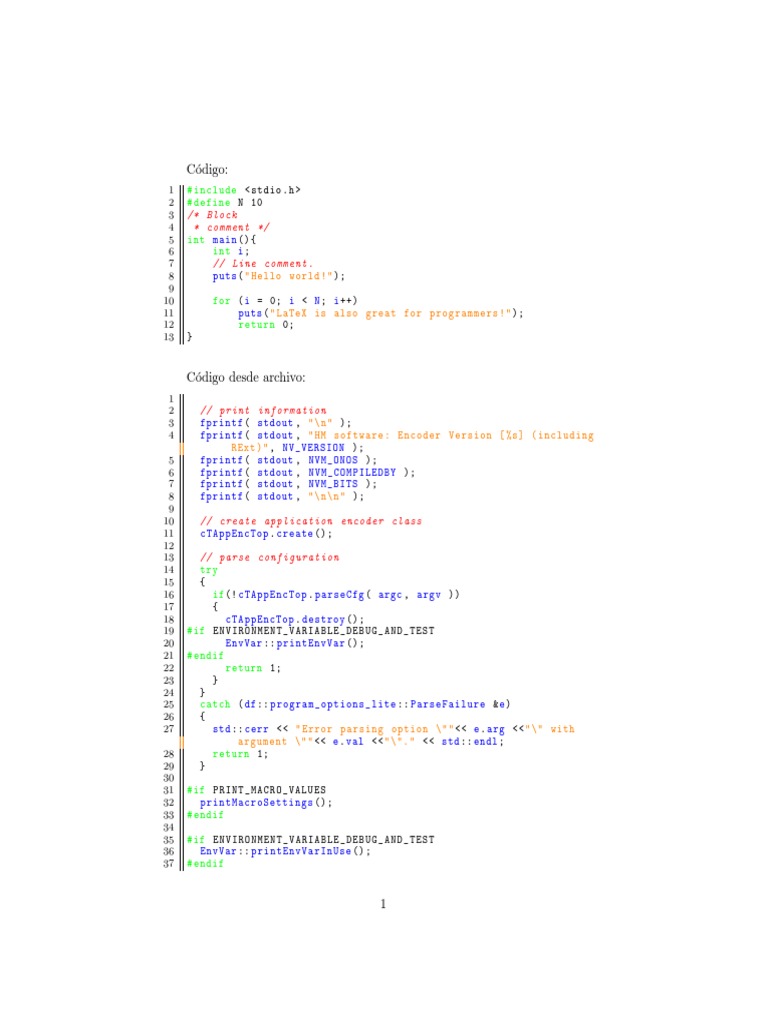Click the 'catch (df::program_options_lite::ParseFailure &e)' line
This screenshot has width=768, height=1024.
pos(355,705)
